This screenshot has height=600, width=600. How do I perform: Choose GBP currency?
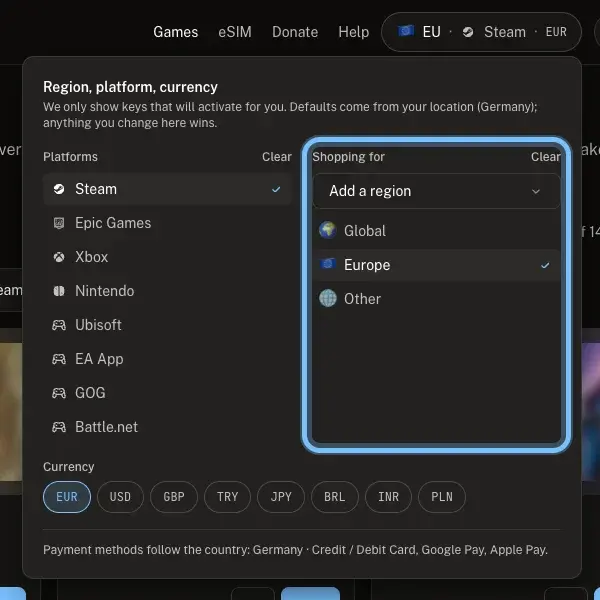coord(174,497)
